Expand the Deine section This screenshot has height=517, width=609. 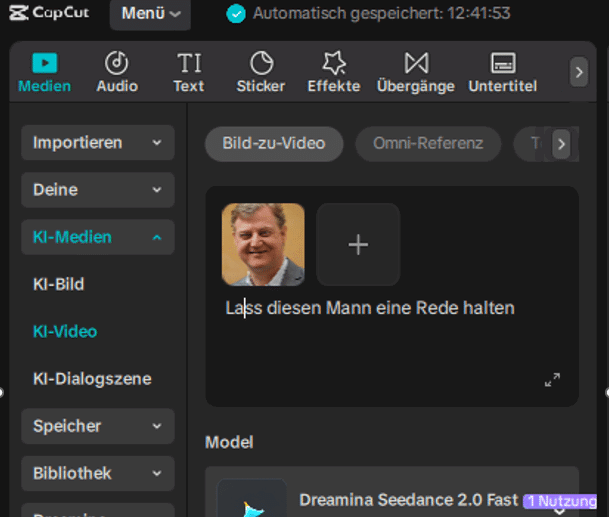[x=98, y=190]
